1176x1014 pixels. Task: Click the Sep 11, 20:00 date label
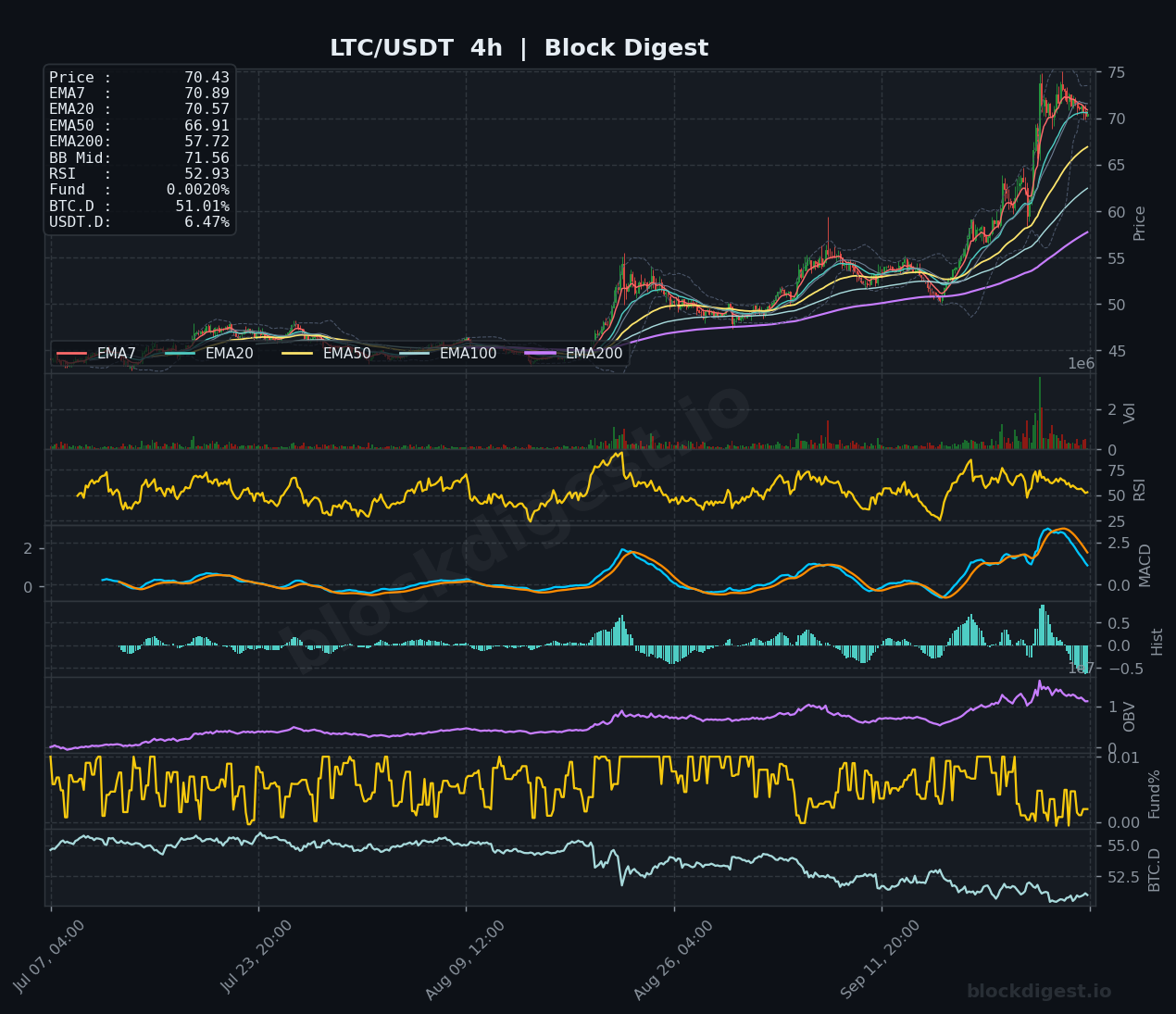coord(882,959)
